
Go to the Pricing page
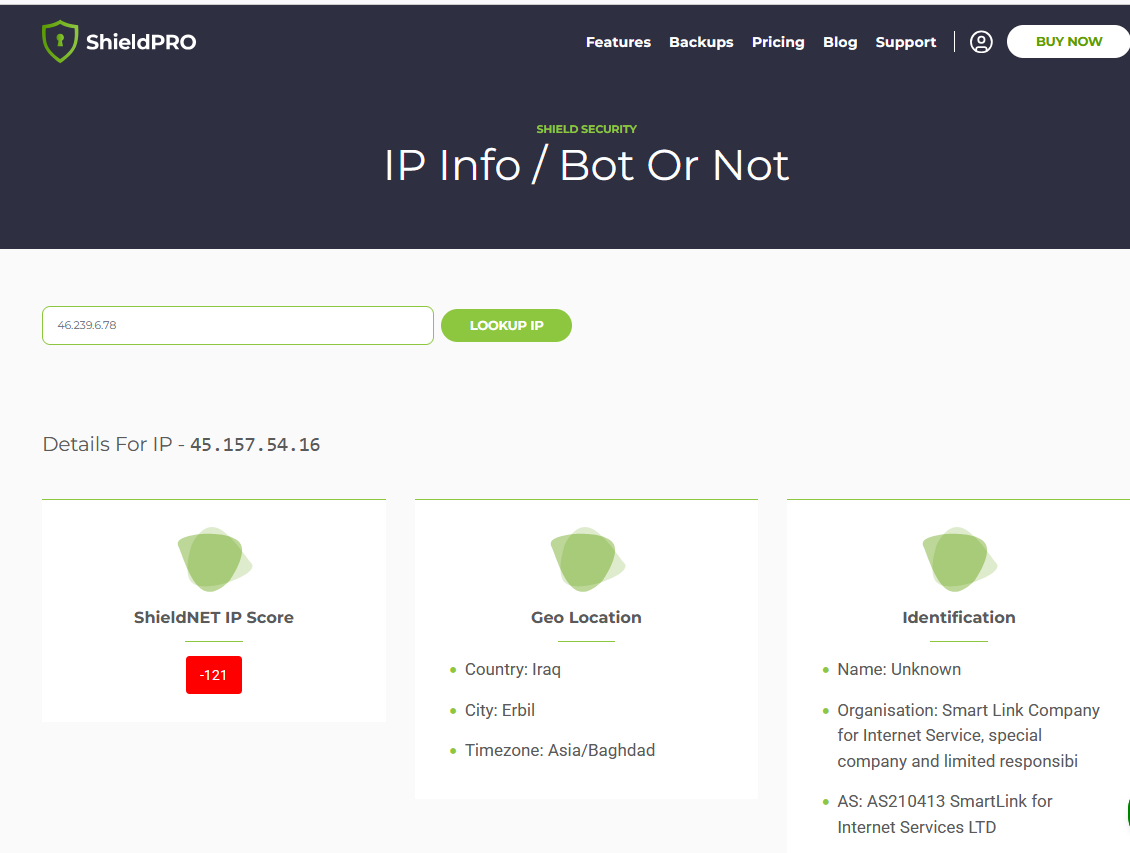778,42
